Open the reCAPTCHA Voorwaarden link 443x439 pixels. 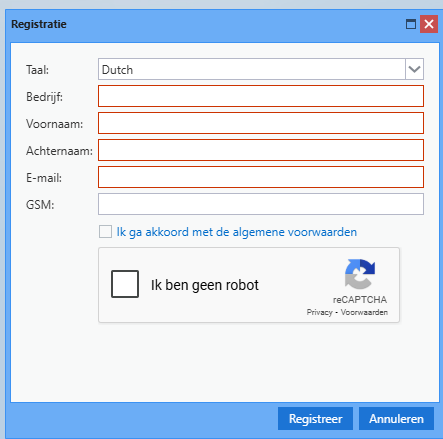click(x=364, y=312)
